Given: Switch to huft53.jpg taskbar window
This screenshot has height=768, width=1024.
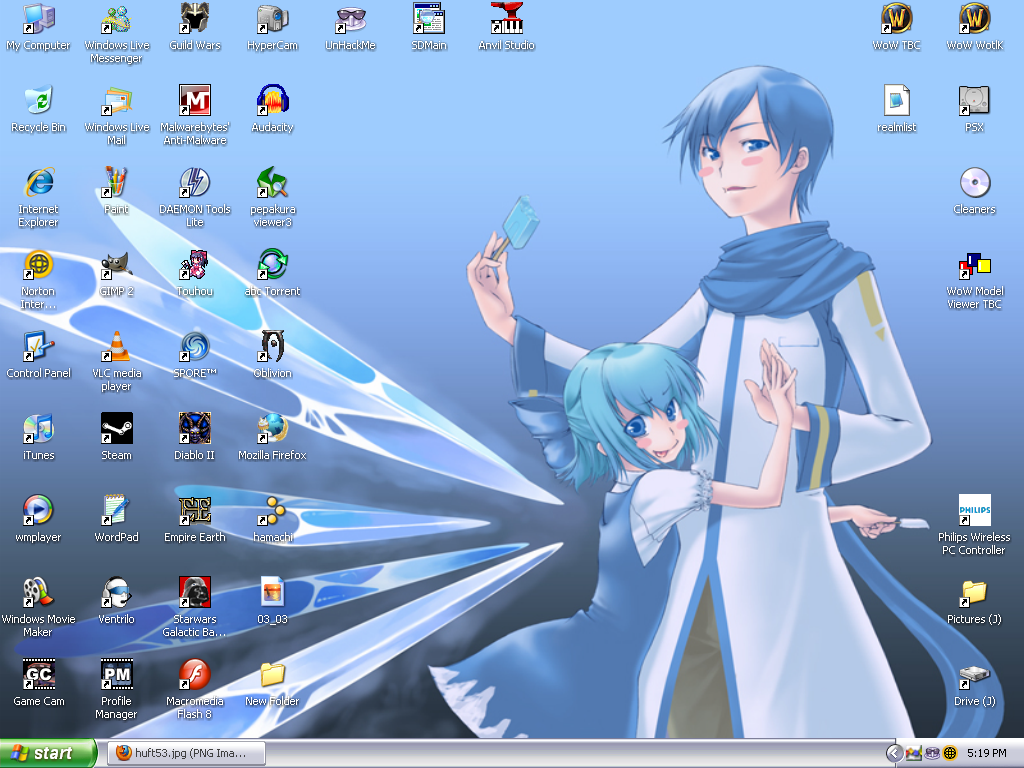Looking at the screenshot, I should point(188,753).
